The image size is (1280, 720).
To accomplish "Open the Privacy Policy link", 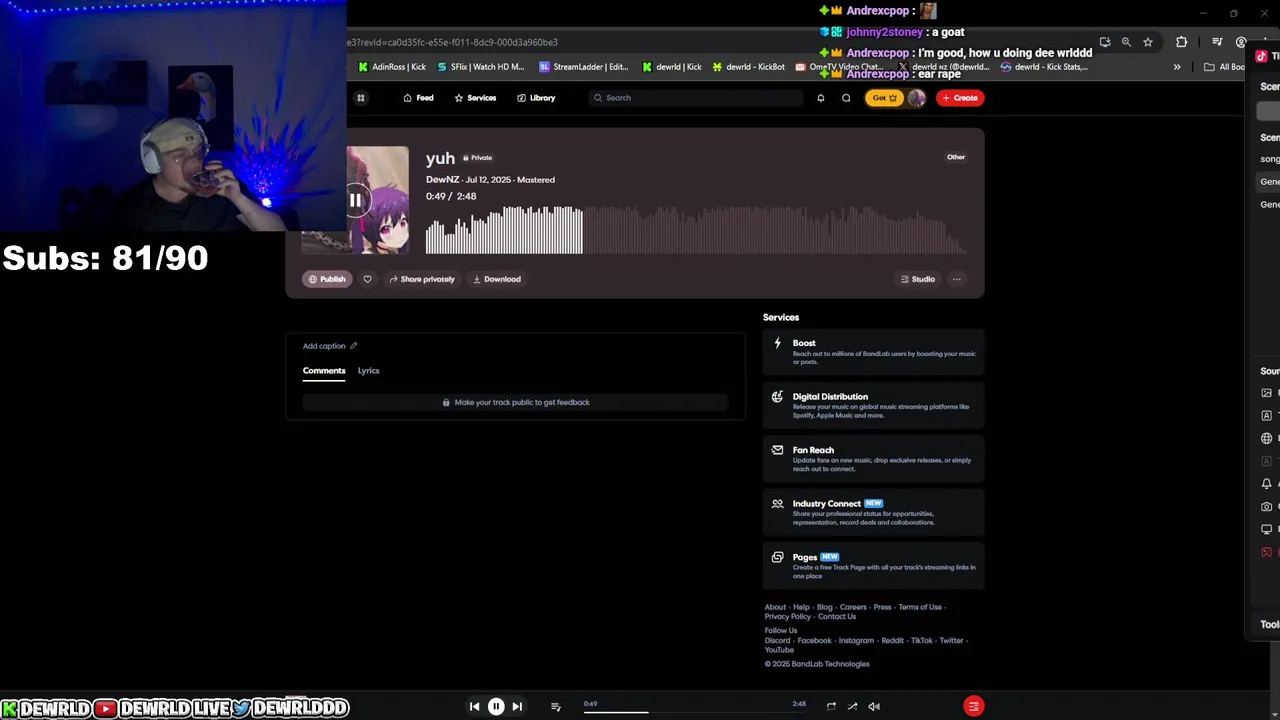I will pyautogui.click(x=788, y=617).
